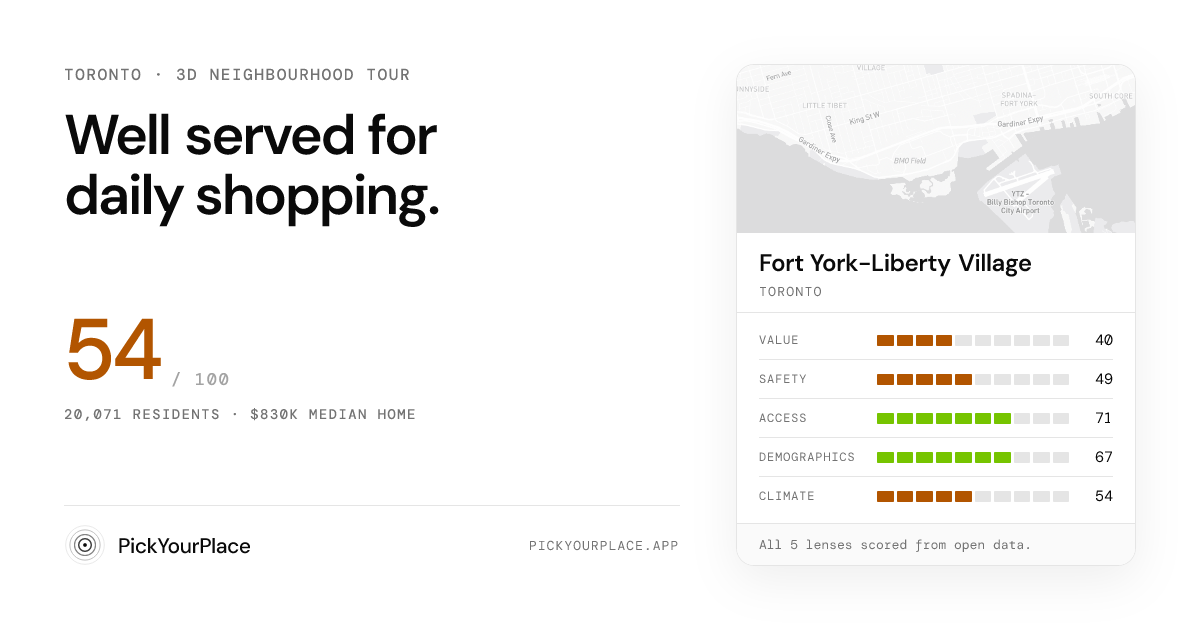Click the All 5 lenses scored footnote
1200x630 pixels.
coord(895,545)
